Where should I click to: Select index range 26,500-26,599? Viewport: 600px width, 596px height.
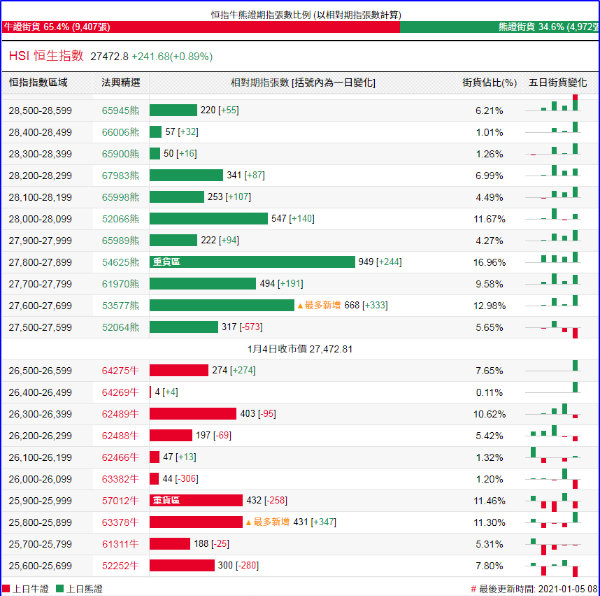[x=40, y=371]
